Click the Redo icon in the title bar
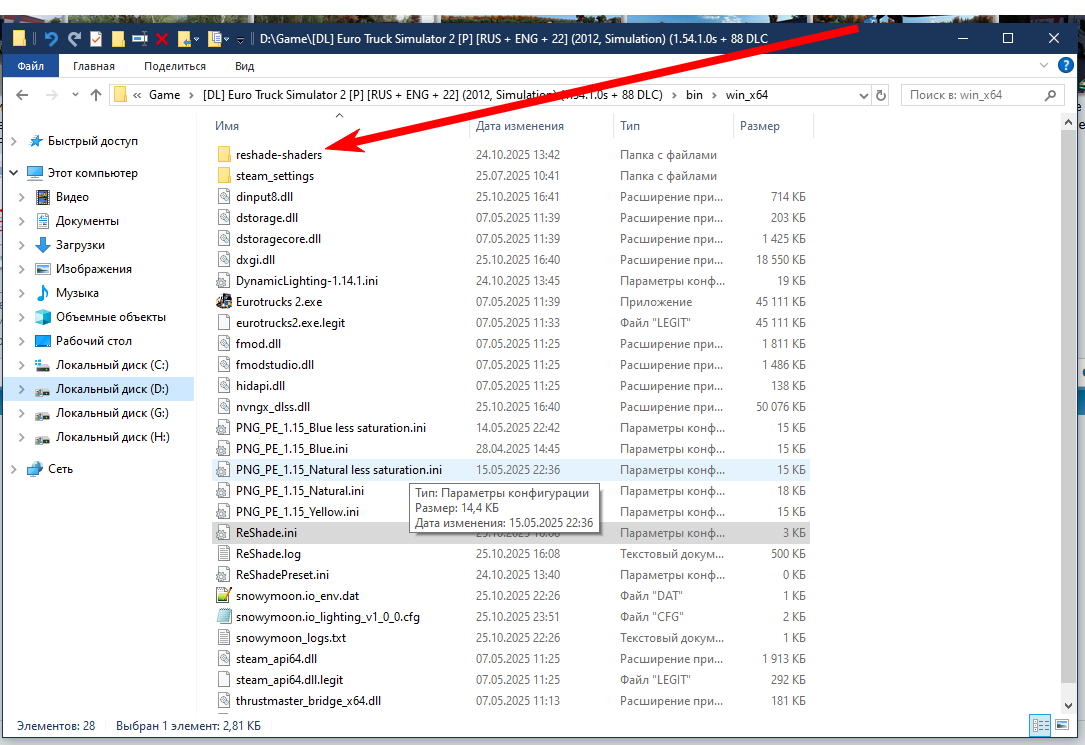 pyautogui.click(x=74, y=39)
